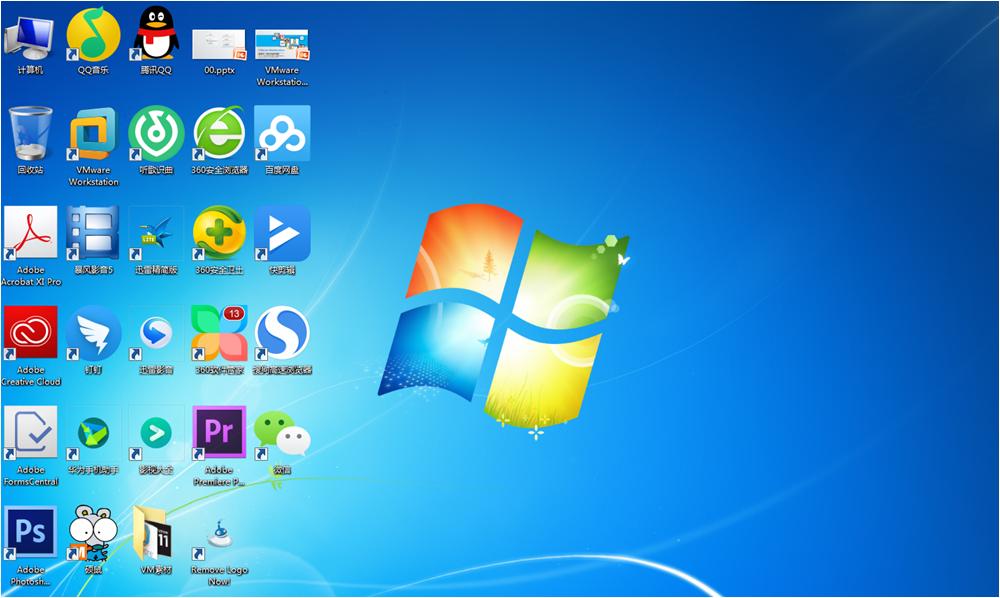The width and height of the screenshot is (1000, 598).
Task: Select the 暴风影音5 film-strip icon
Action: point(93,233)
